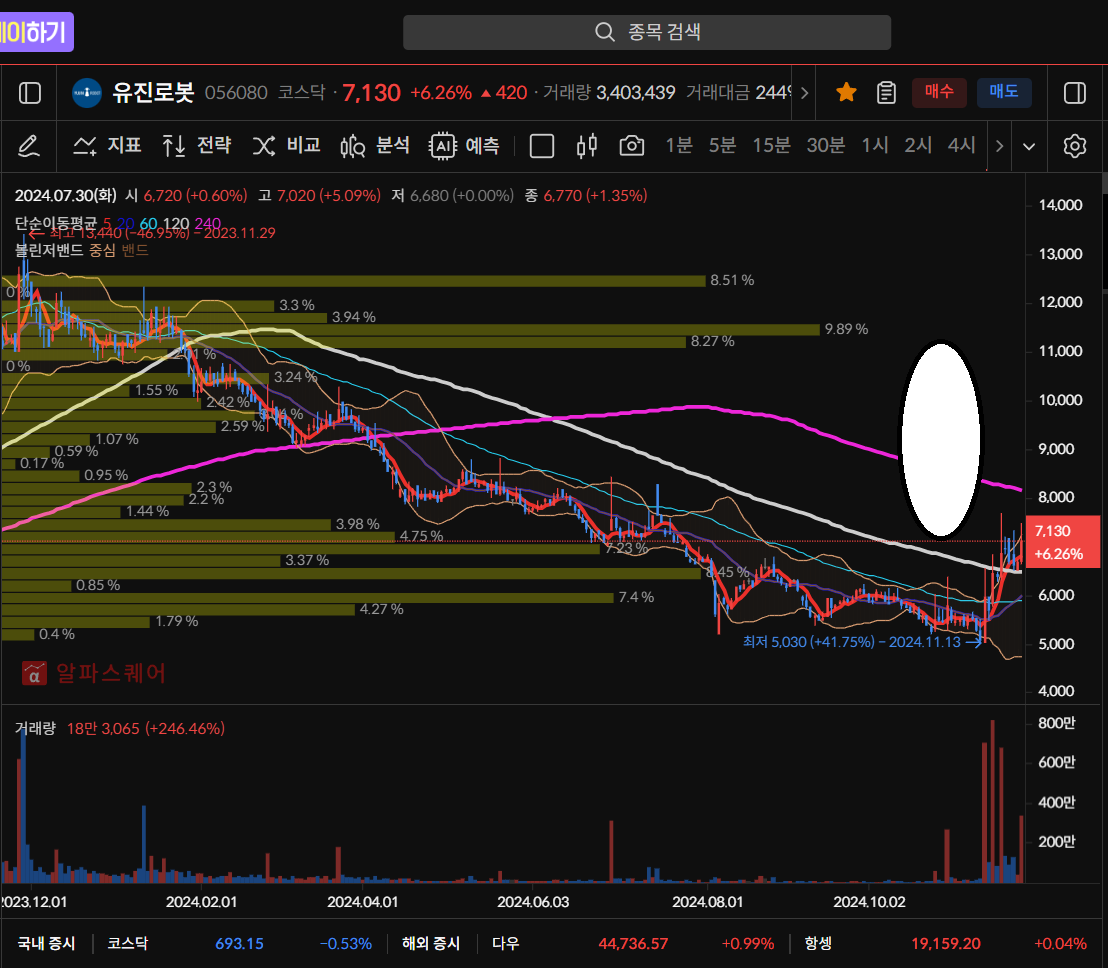Toggle the left sidebar panel icon
This screenshot has height=968, width=1108.
(x=30, y=93)
